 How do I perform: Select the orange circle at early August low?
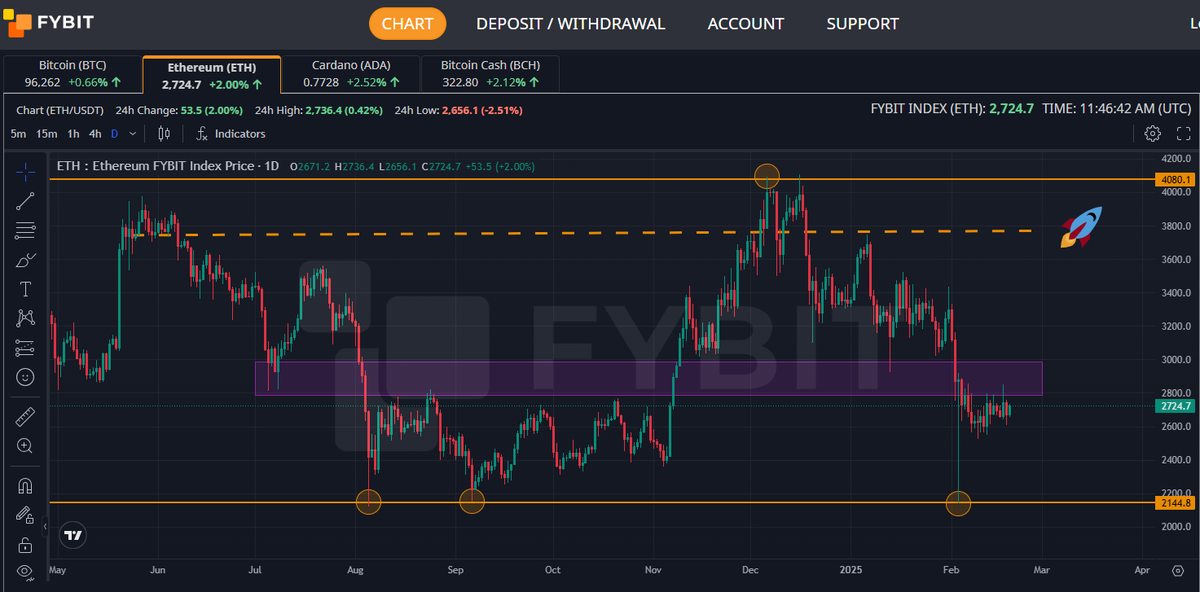coord(369,502)
